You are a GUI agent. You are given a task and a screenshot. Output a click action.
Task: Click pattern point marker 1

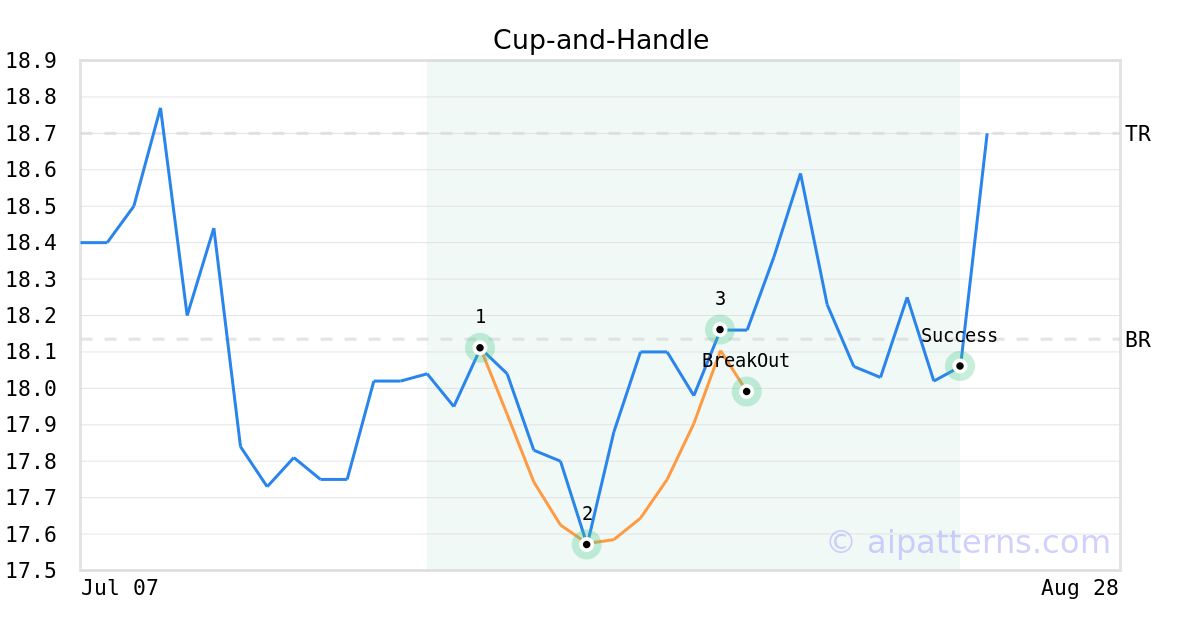(480, 348)
